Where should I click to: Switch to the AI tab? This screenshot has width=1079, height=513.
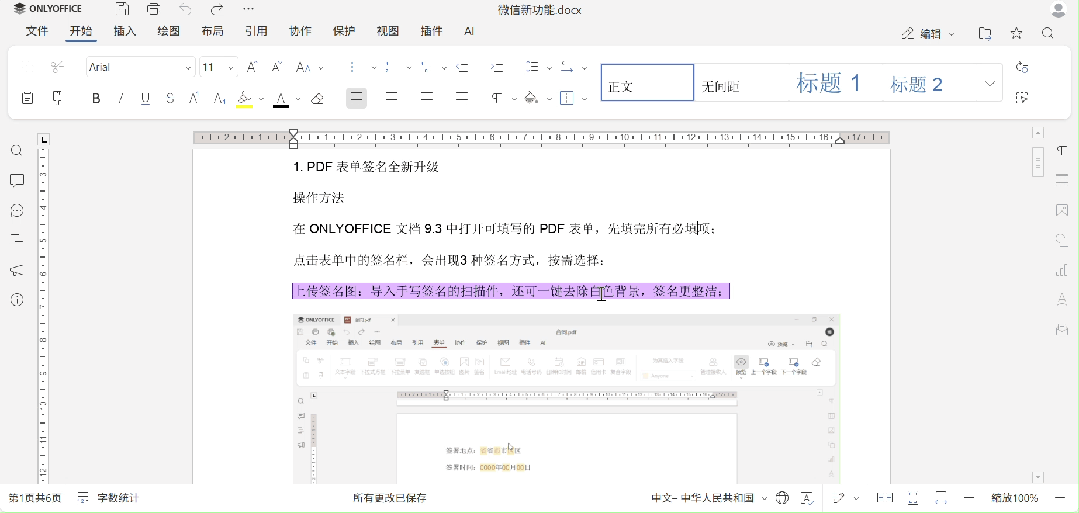point(469,32)
